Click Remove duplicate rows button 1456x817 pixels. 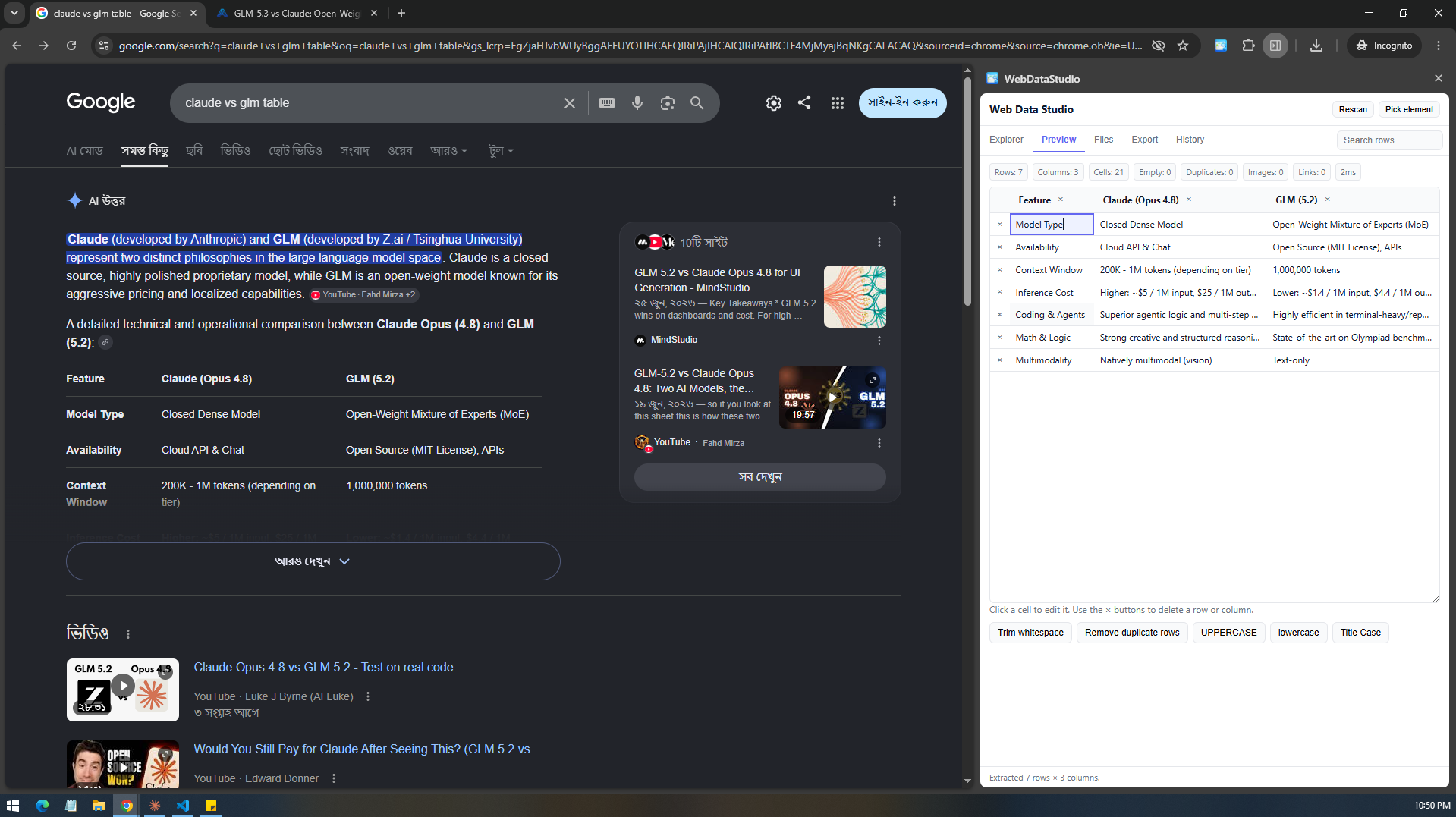click(x=1132, y=633)
